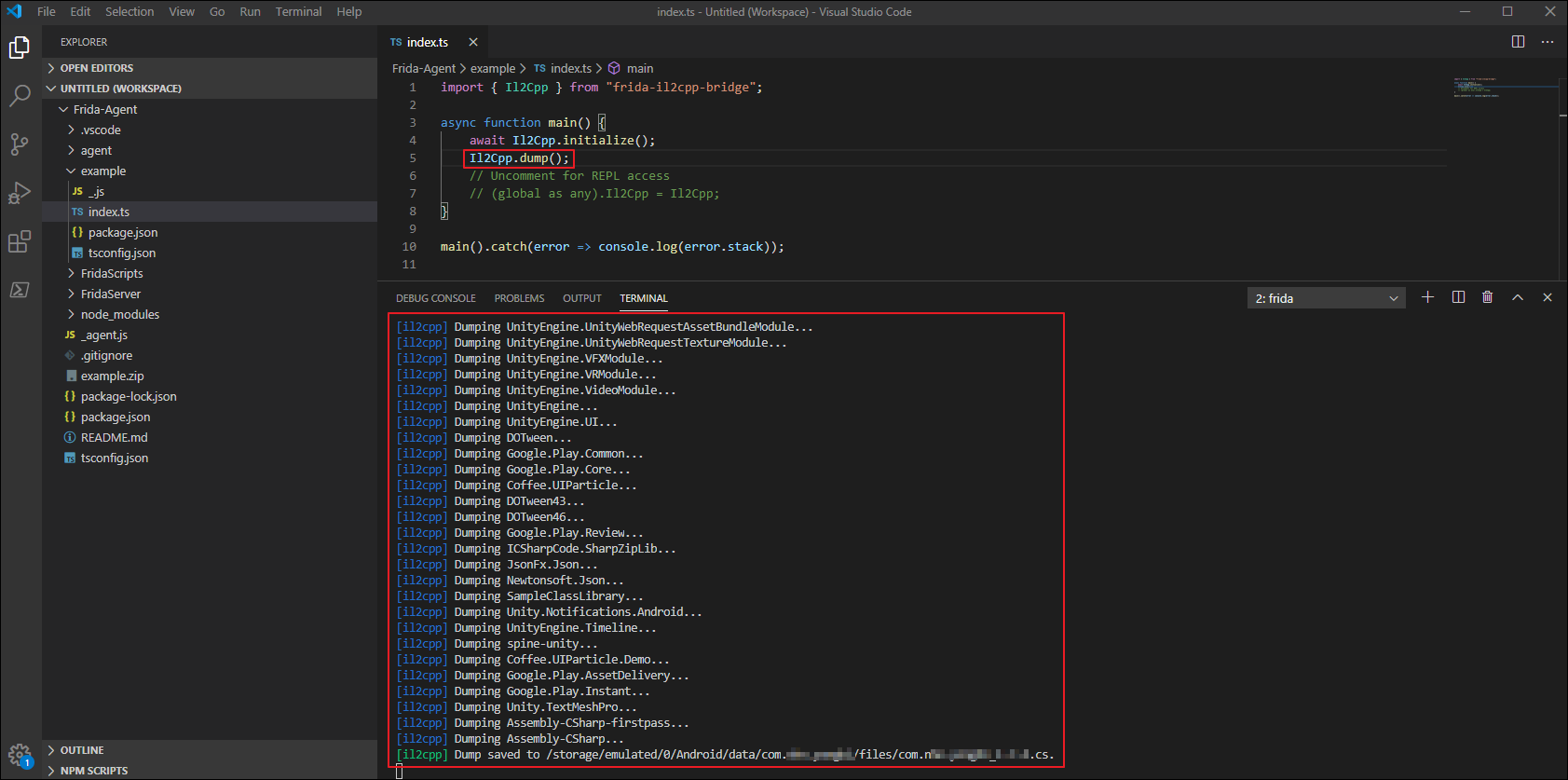Screen dimensions: 1568x780
Task: Open the root-level package.json file
Action: 210,417
